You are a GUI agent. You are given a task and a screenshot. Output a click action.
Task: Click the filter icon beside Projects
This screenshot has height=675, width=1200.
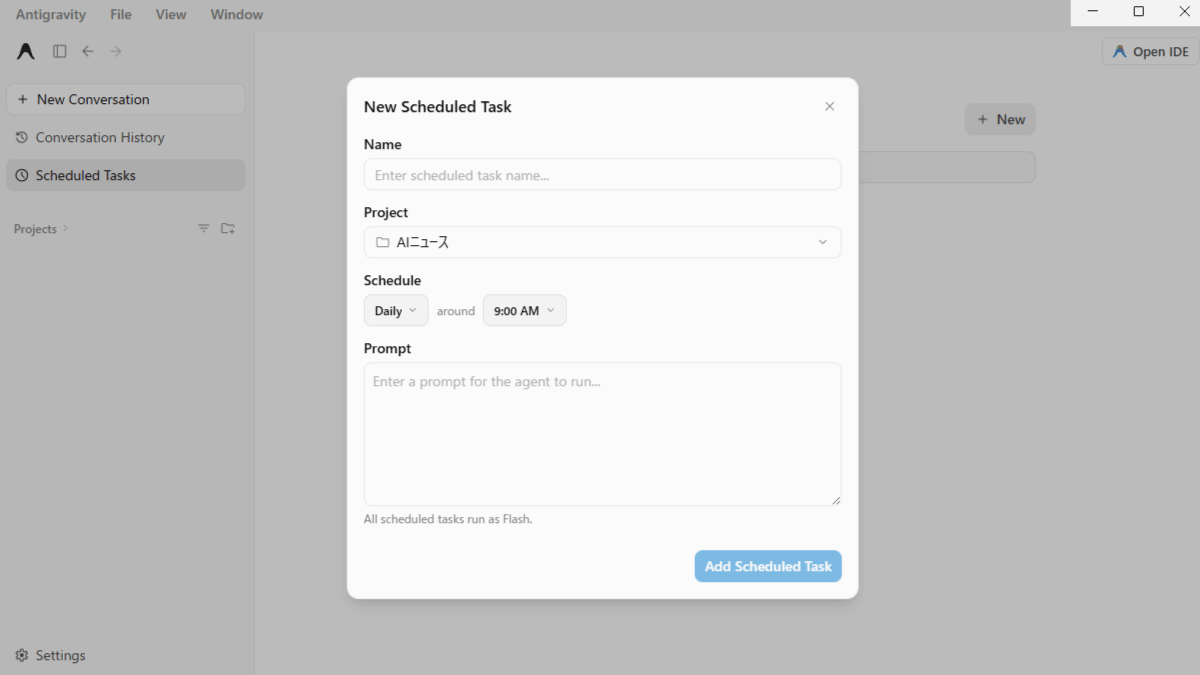coord(204,229)
